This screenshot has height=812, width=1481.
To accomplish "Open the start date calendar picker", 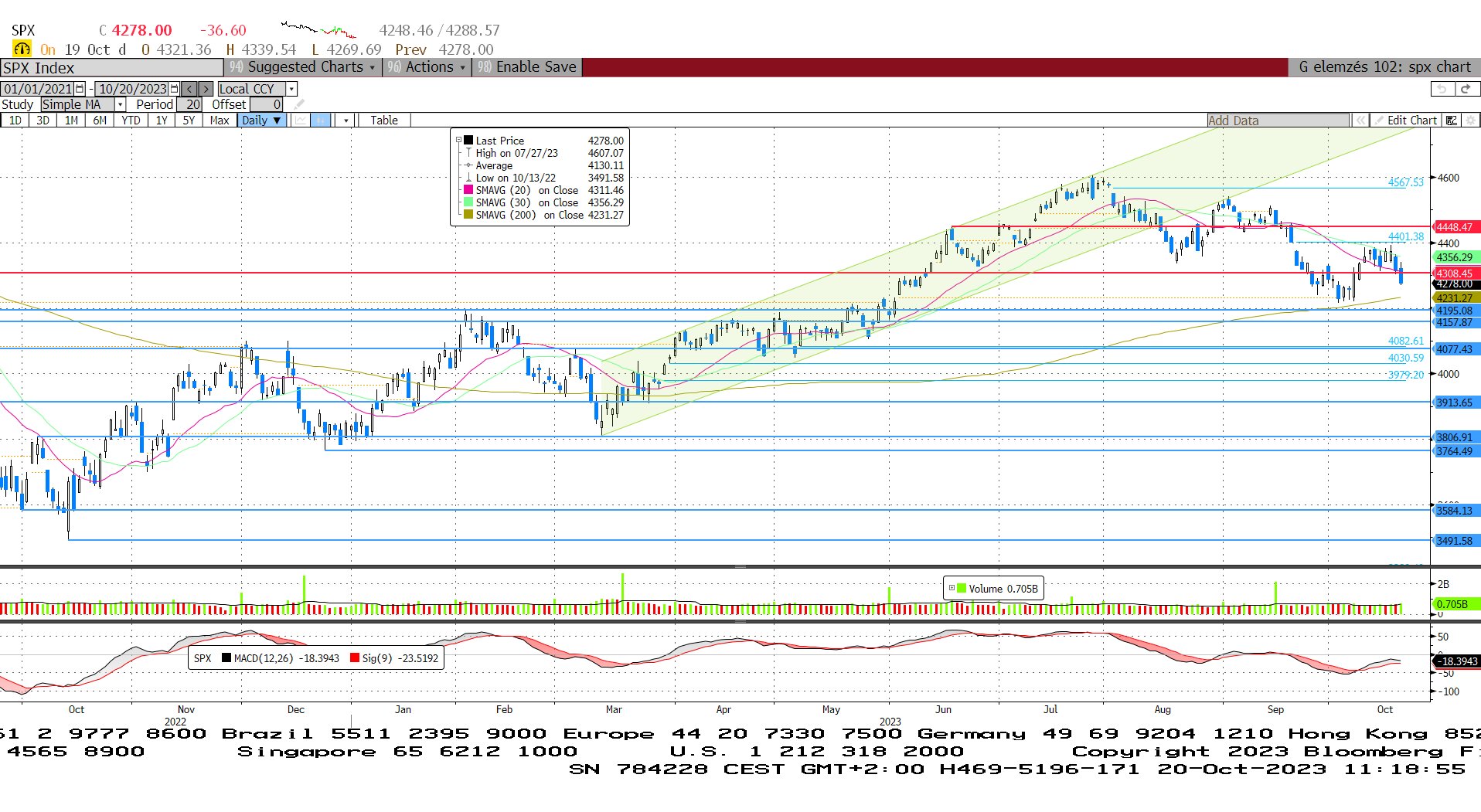I will pyautogui.click(x=80, y=89).
